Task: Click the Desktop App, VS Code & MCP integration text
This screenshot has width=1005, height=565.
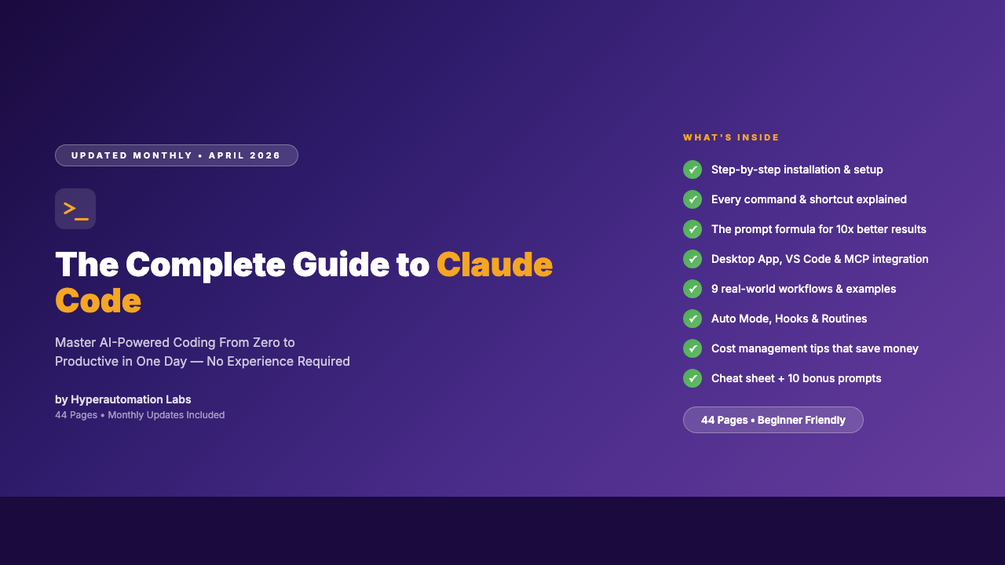Action: (x=820, y=259)
